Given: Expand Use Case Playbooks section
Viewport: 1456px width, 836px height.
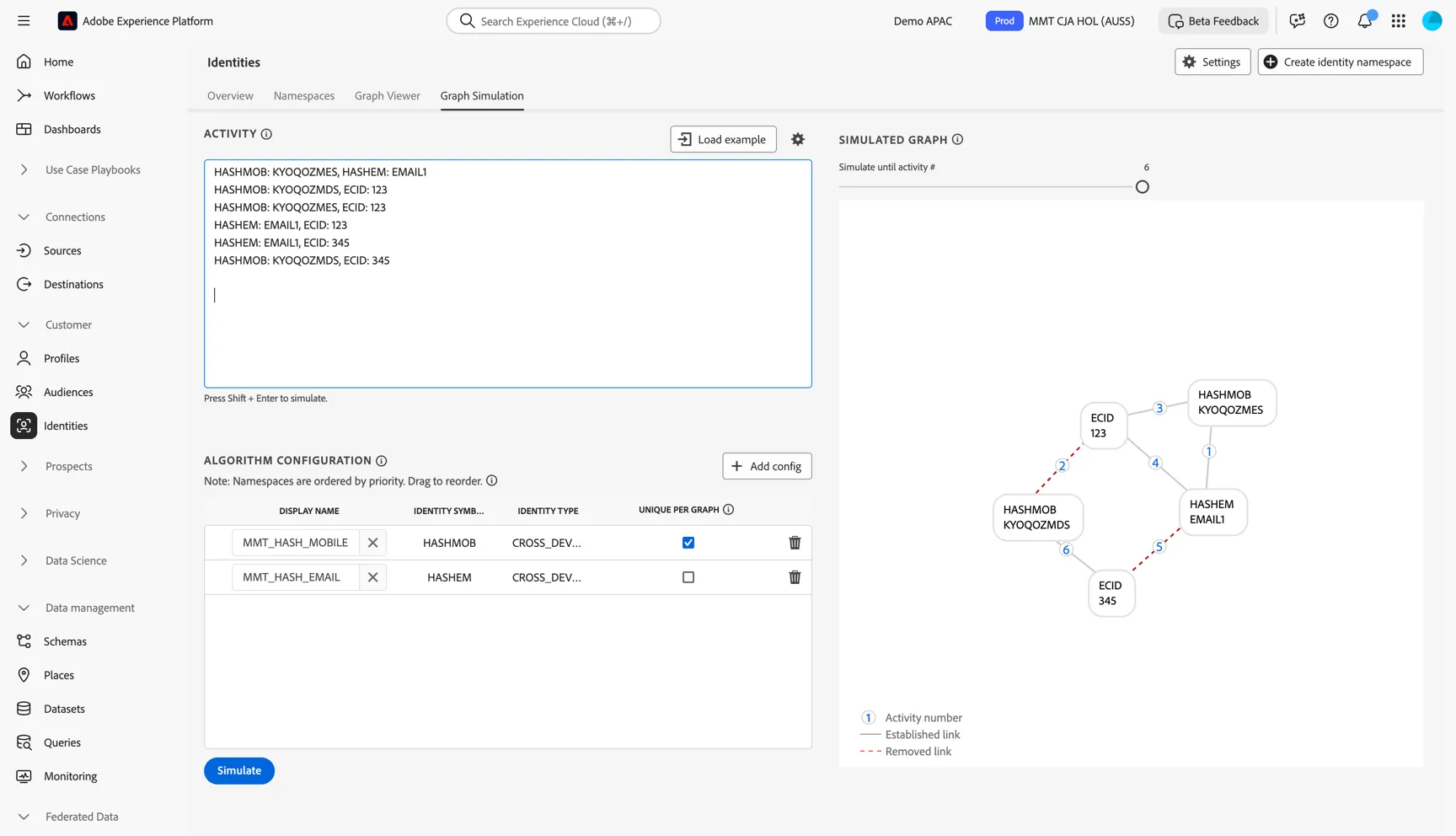Looking at the screenshot, I should click(24, 169).
